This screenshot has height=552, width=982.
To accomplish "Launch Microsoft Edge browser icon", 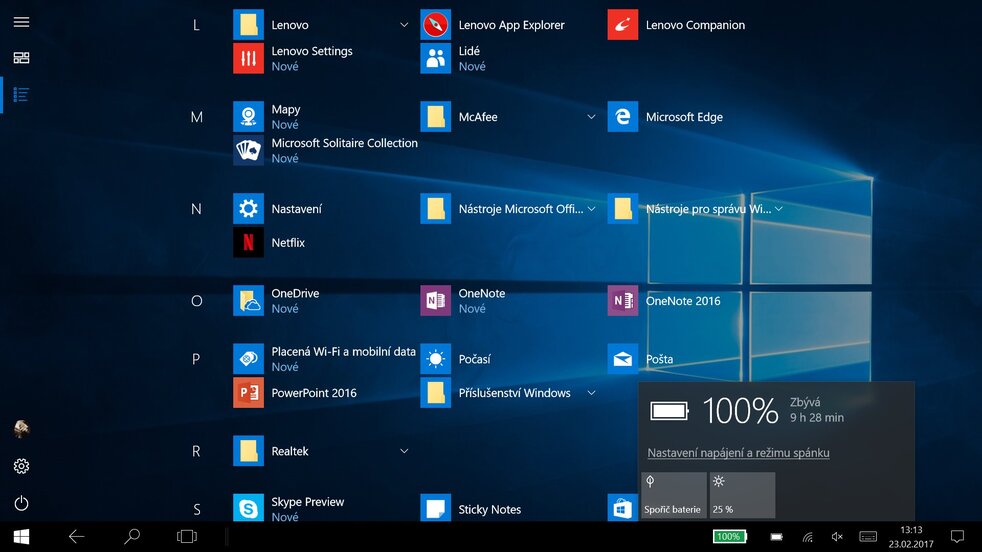I will (x=623, y=117).
